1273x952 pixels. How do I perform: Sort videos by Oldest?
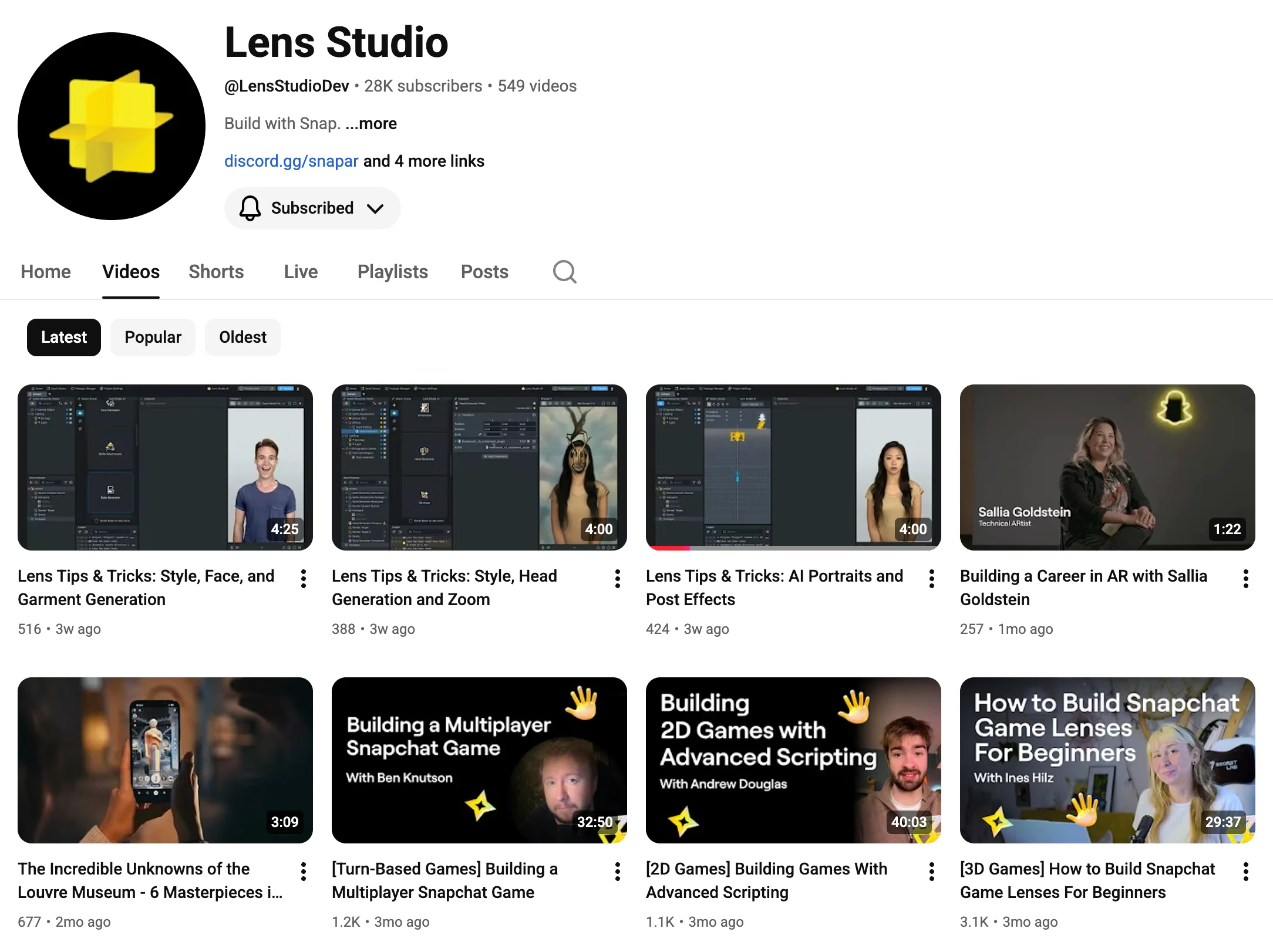(243, 337)
